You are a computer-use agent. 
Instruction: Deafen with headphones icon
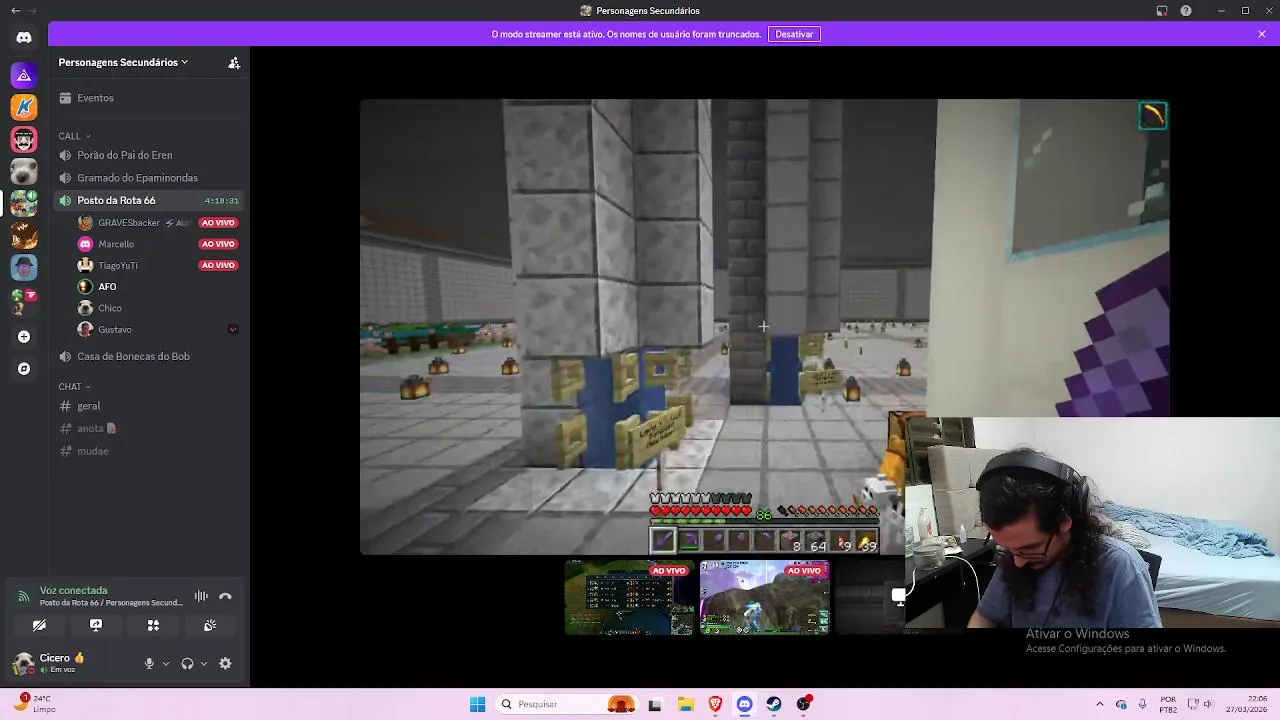pyautogui.click(x=187, y=663)
